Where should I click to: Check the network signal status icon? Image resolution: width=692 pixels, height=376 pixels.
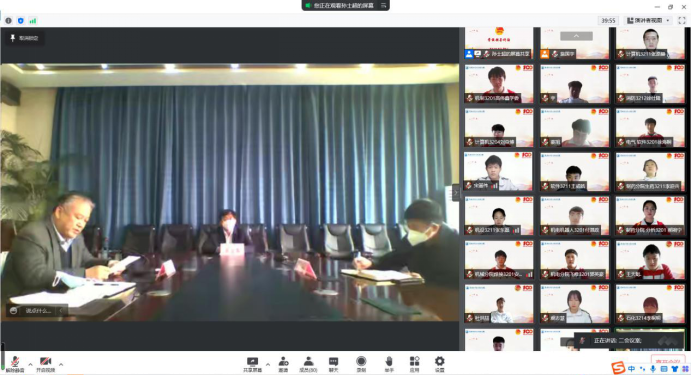(x=33, y=21)
